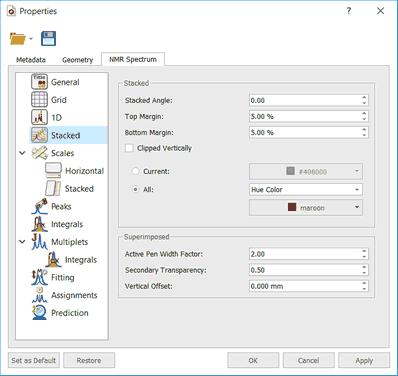398x376 pixels.
Task: Close the Properties dialog
Action: (380, 11)
